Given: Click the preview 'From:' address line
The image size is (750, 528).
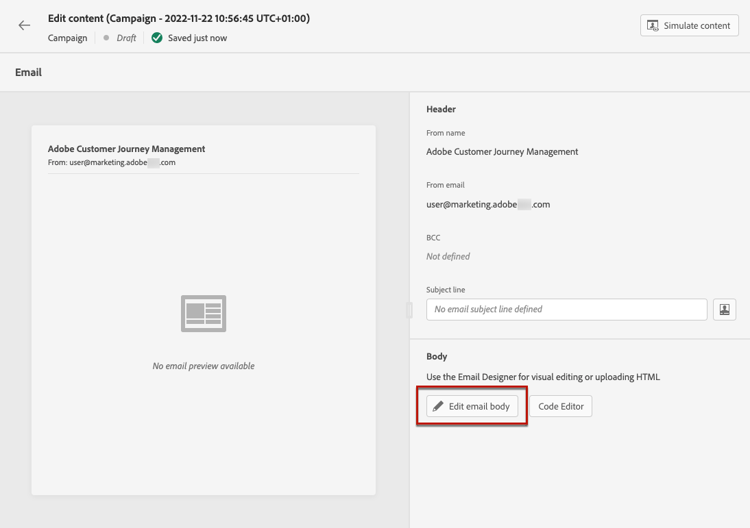Looking at the screenshot, I should pos(111,163).
